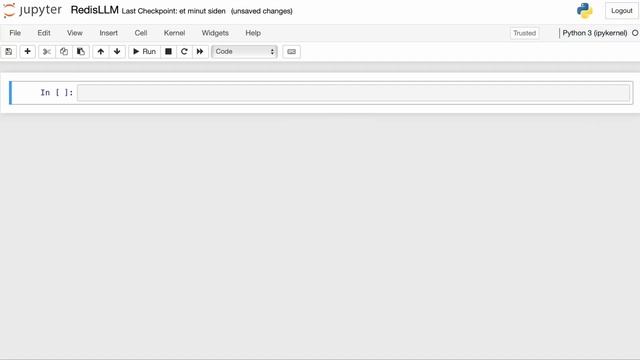
Task: Open the Widgets menu
Action: click(215, 33)
